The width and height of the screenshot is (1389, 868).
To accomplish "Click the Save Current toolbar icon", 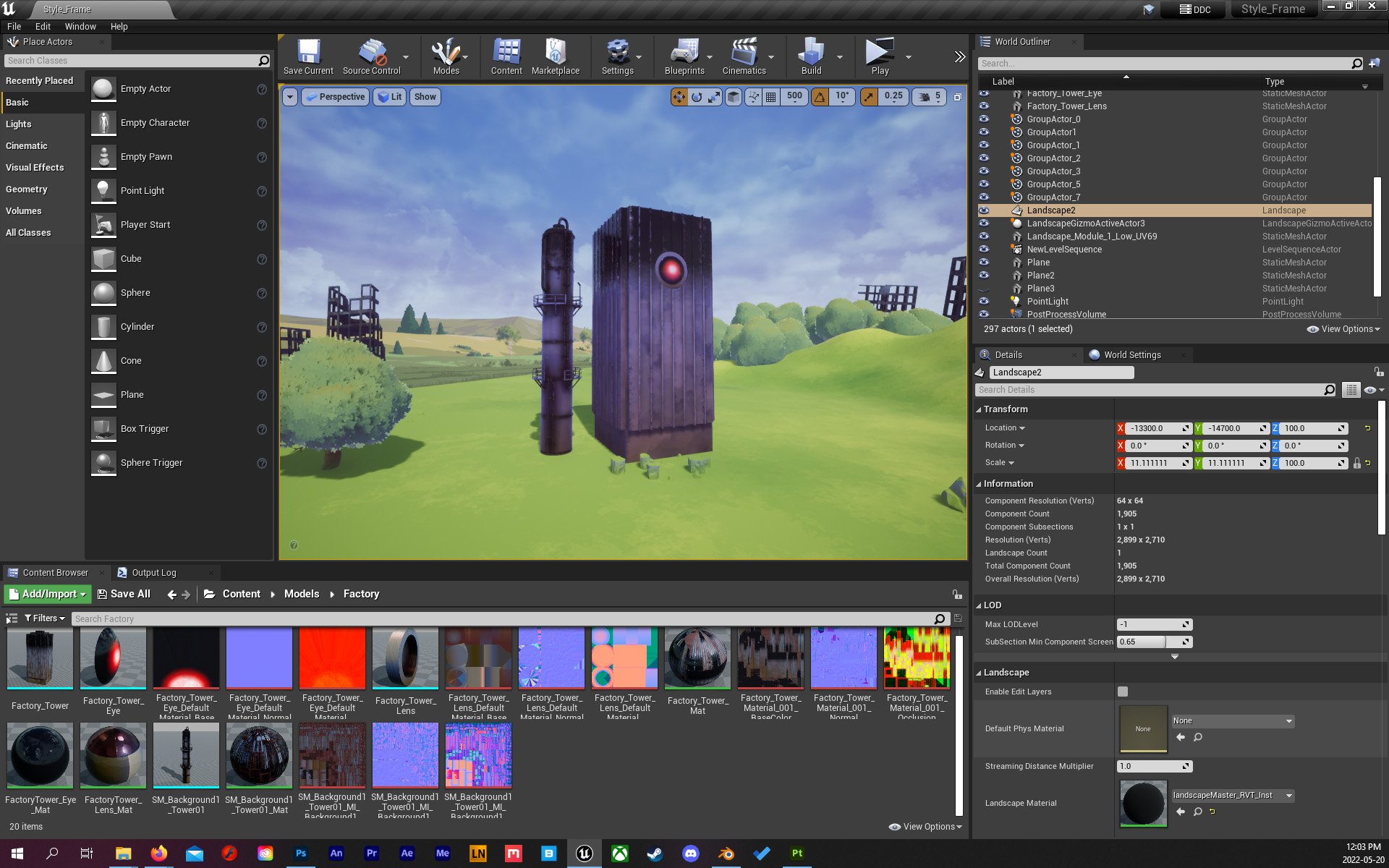I will click(x=308, y=56).
